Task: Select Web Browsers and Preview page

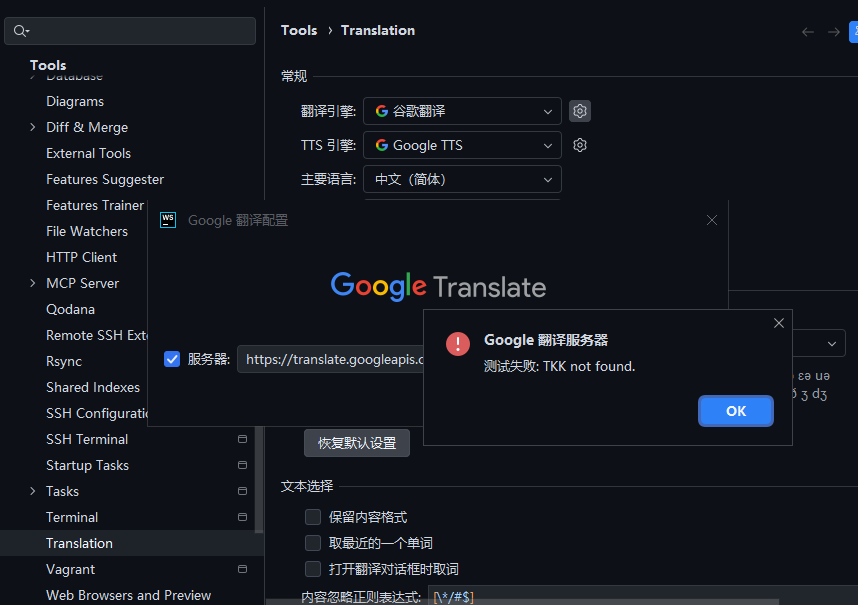Action: pyautogui.click(x=129, y=595)
